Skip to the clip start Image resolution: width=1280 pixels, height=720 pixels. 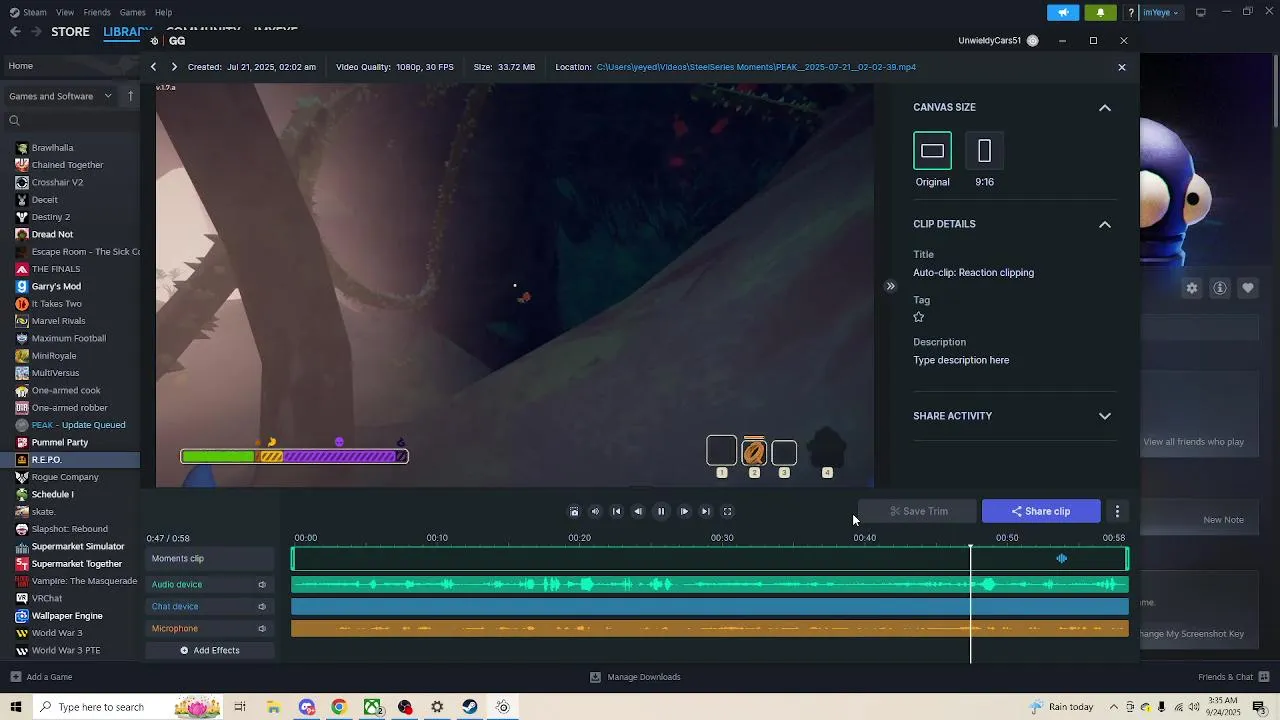[x=616, y=511]
